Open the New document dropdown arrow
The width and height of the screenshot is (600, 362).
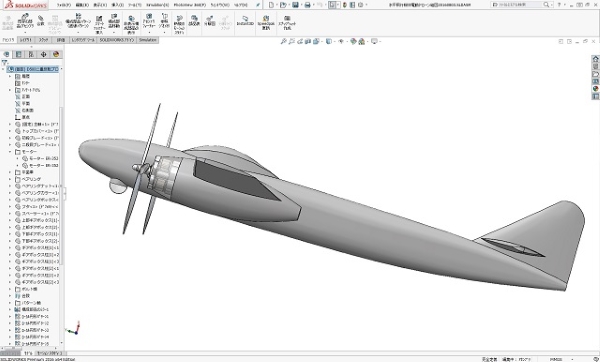point(276,5)
